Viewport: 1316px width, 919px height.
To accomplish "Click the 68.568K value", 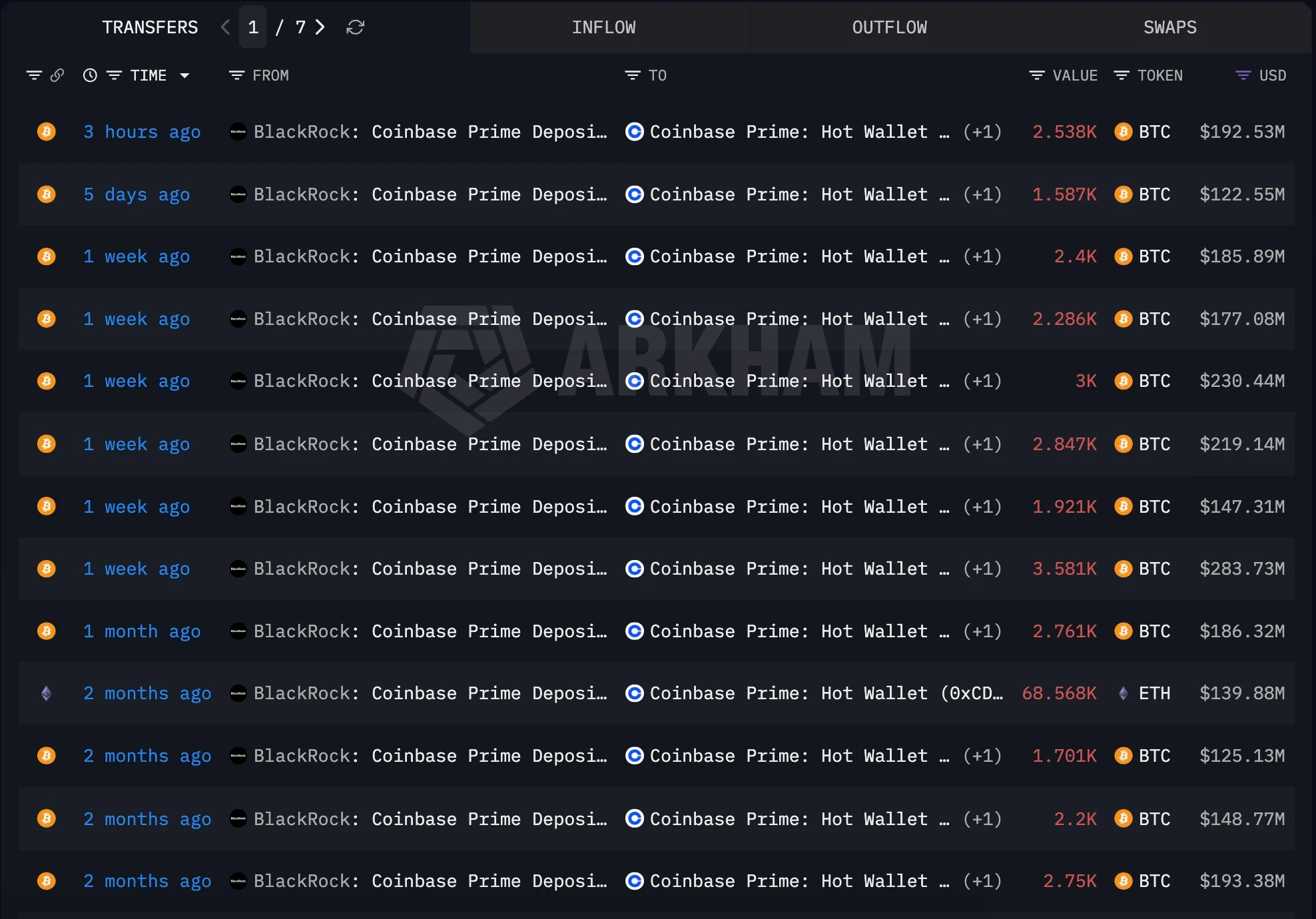I will pyautogui.click(x=1059, y=693).
